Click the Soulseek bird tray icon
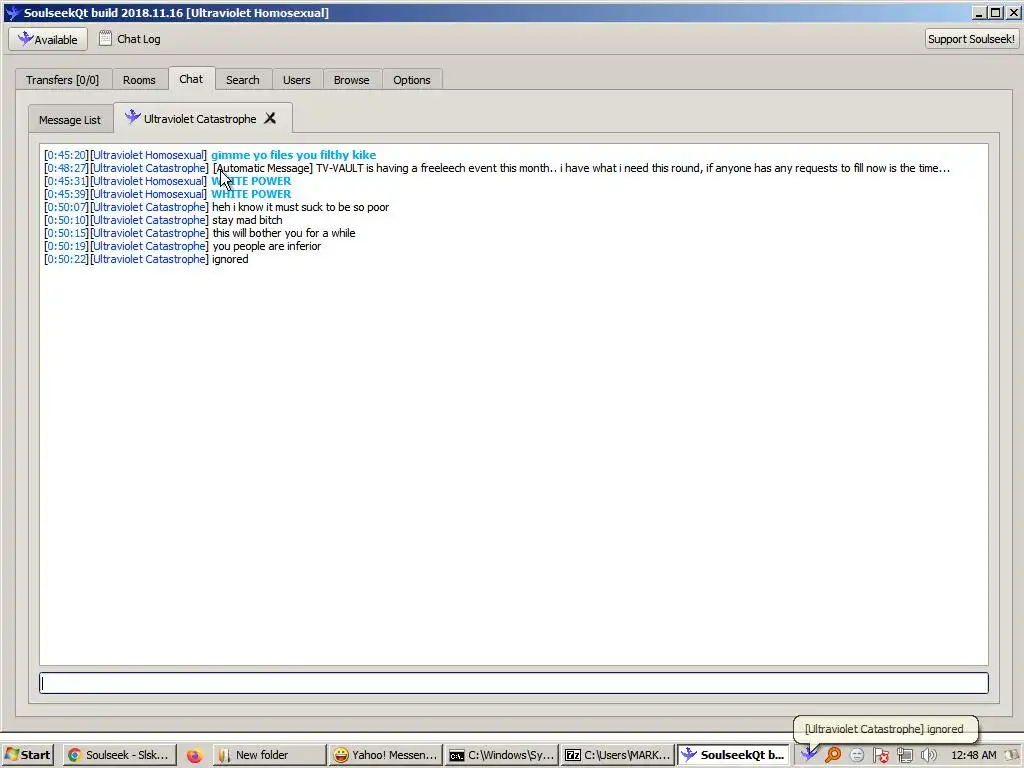Screen dimensions: 1024x768 pyautogui.click(x=808, y=754)
